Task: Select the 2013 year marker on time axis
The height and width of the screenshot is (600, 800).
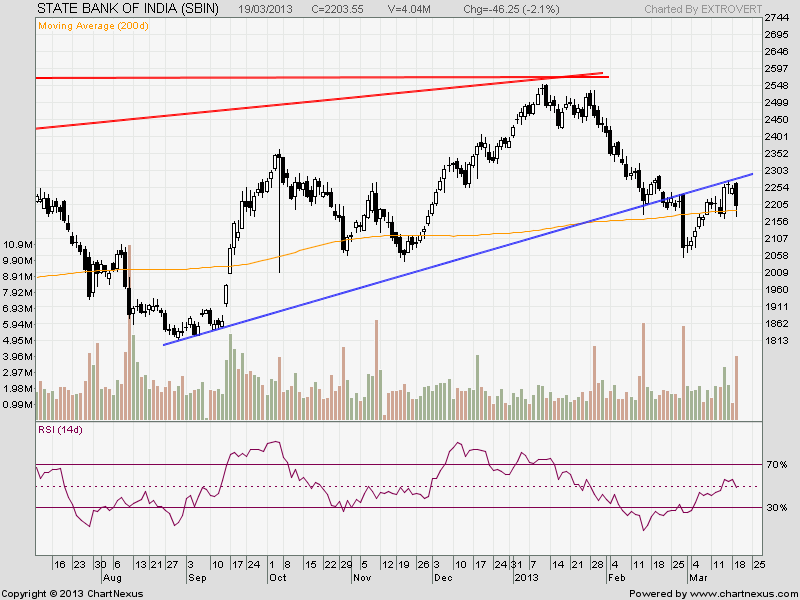Action: point(526,578)
